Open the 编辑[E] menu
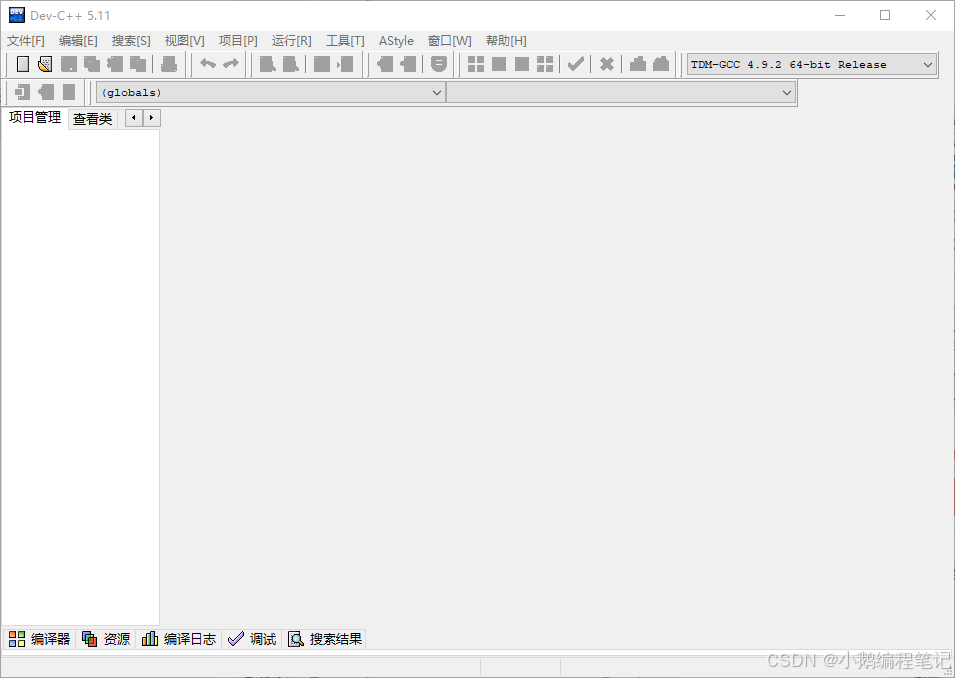This screenshot has width=955, height=678. [78, 41]
